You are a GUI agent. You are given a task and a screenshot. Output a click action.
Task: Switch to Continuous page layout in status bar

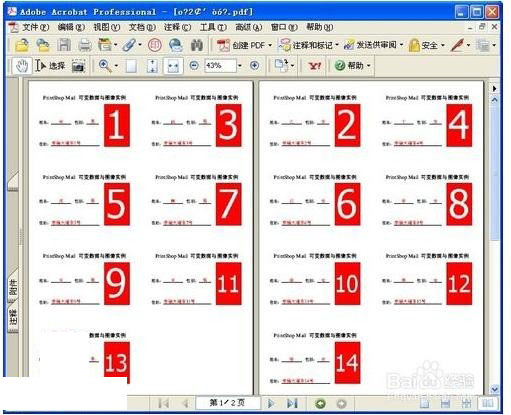[x=445, y=403]
